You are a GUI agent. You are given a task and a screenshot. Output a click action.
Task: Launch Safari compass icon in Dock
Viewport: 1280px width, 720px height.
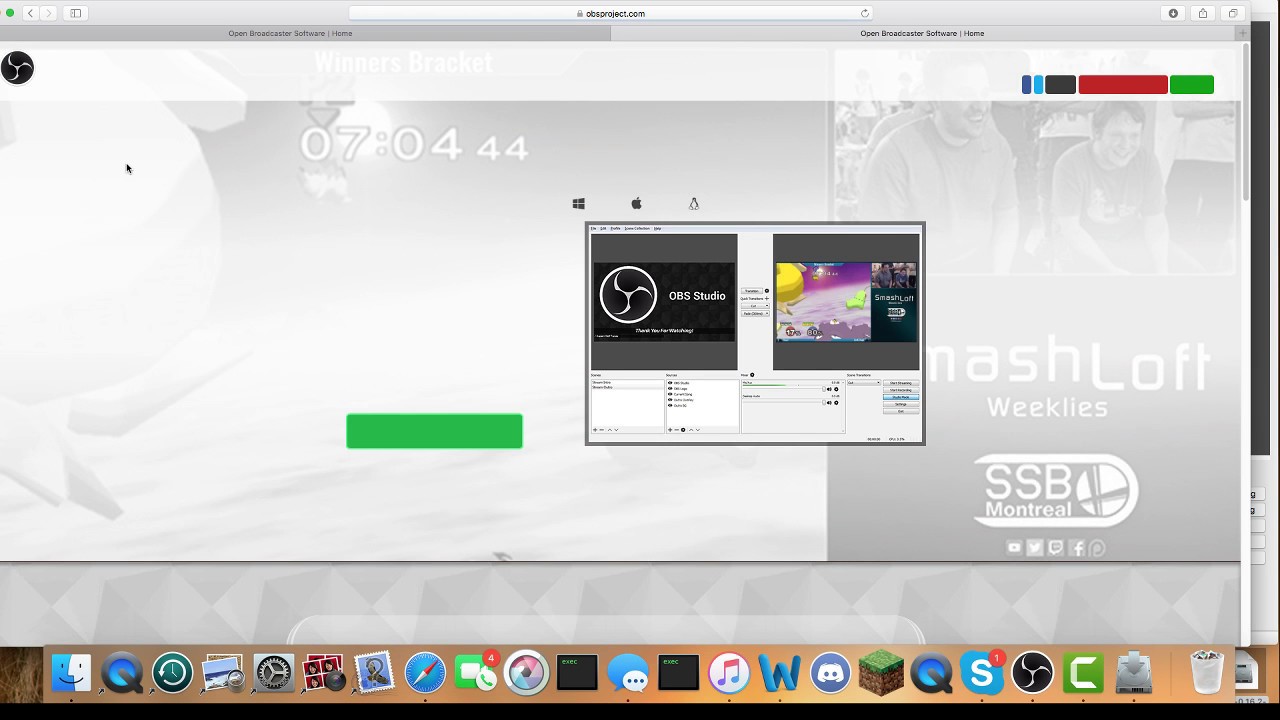[425, 673]
